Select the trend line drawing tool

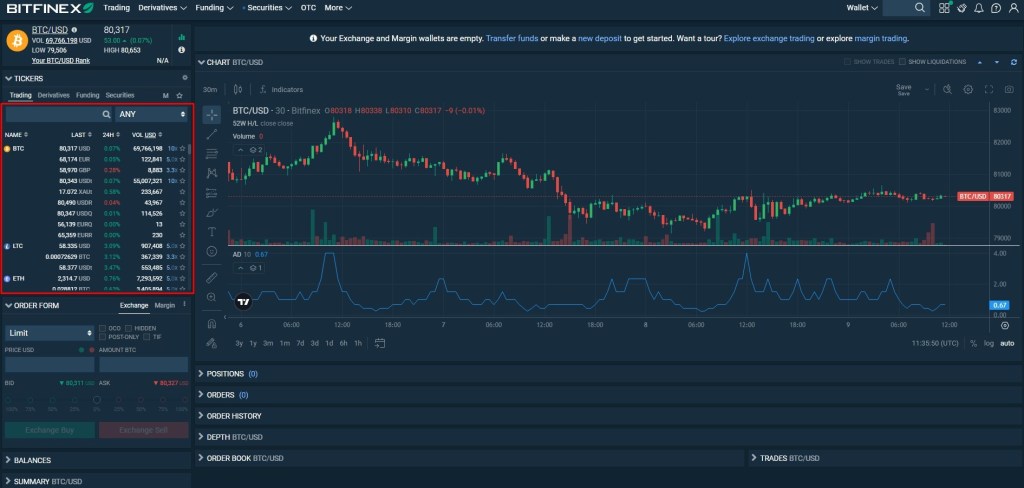pyautogui.click(x=212, y=135)
